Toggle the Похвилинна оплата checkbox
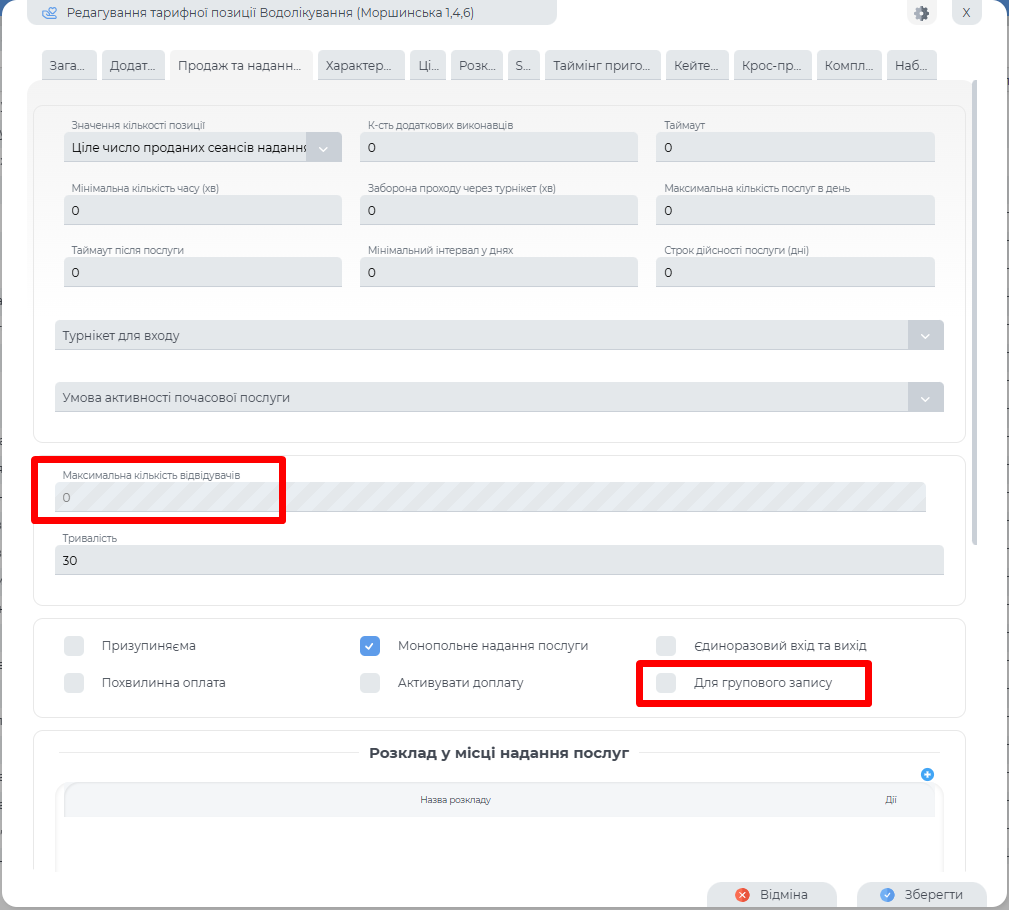The height and width of the screenshot is (910, 1009). point(74,683)
